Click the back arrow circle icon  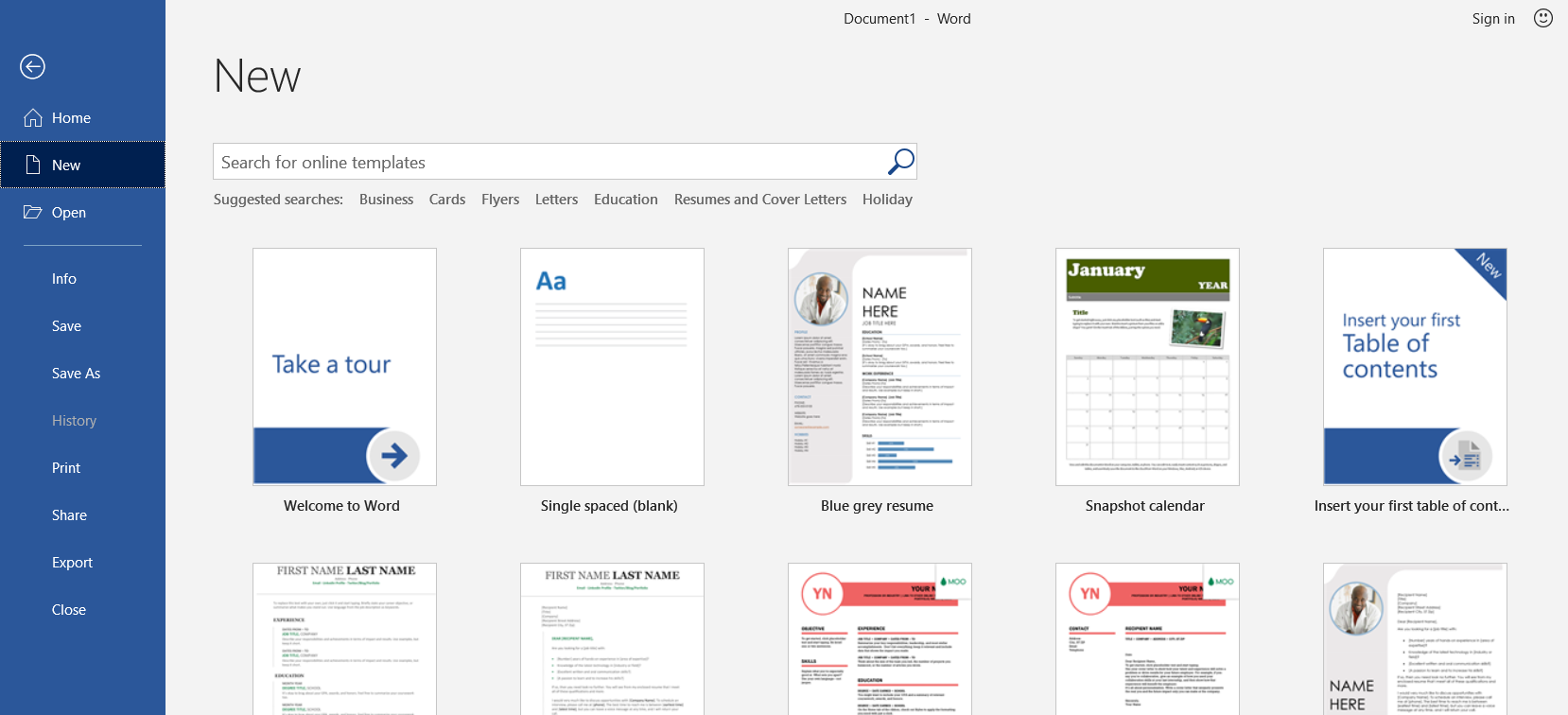click(x=32, y=66)
